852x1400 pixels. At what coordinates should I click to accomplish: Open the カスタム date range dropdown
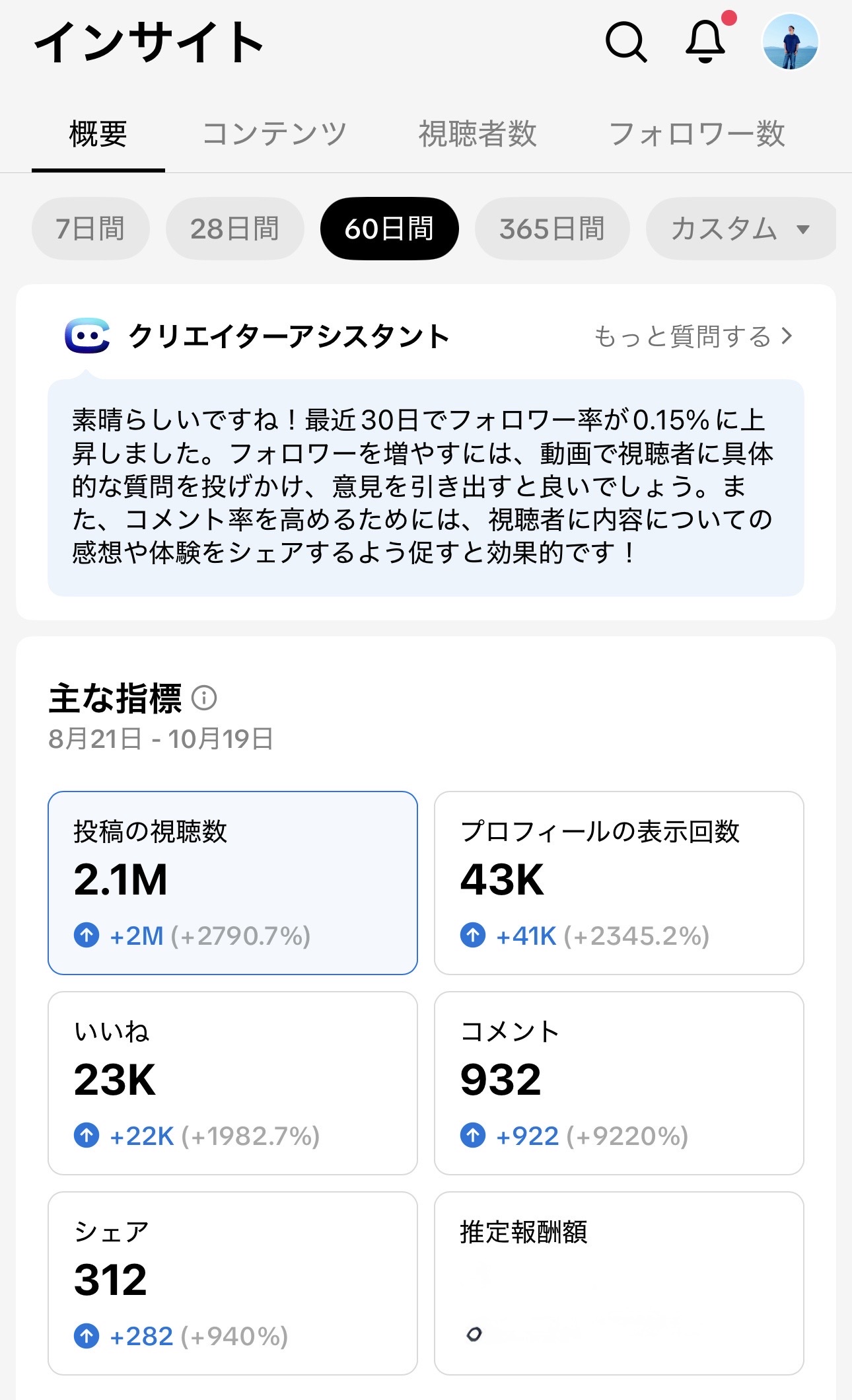740,229
